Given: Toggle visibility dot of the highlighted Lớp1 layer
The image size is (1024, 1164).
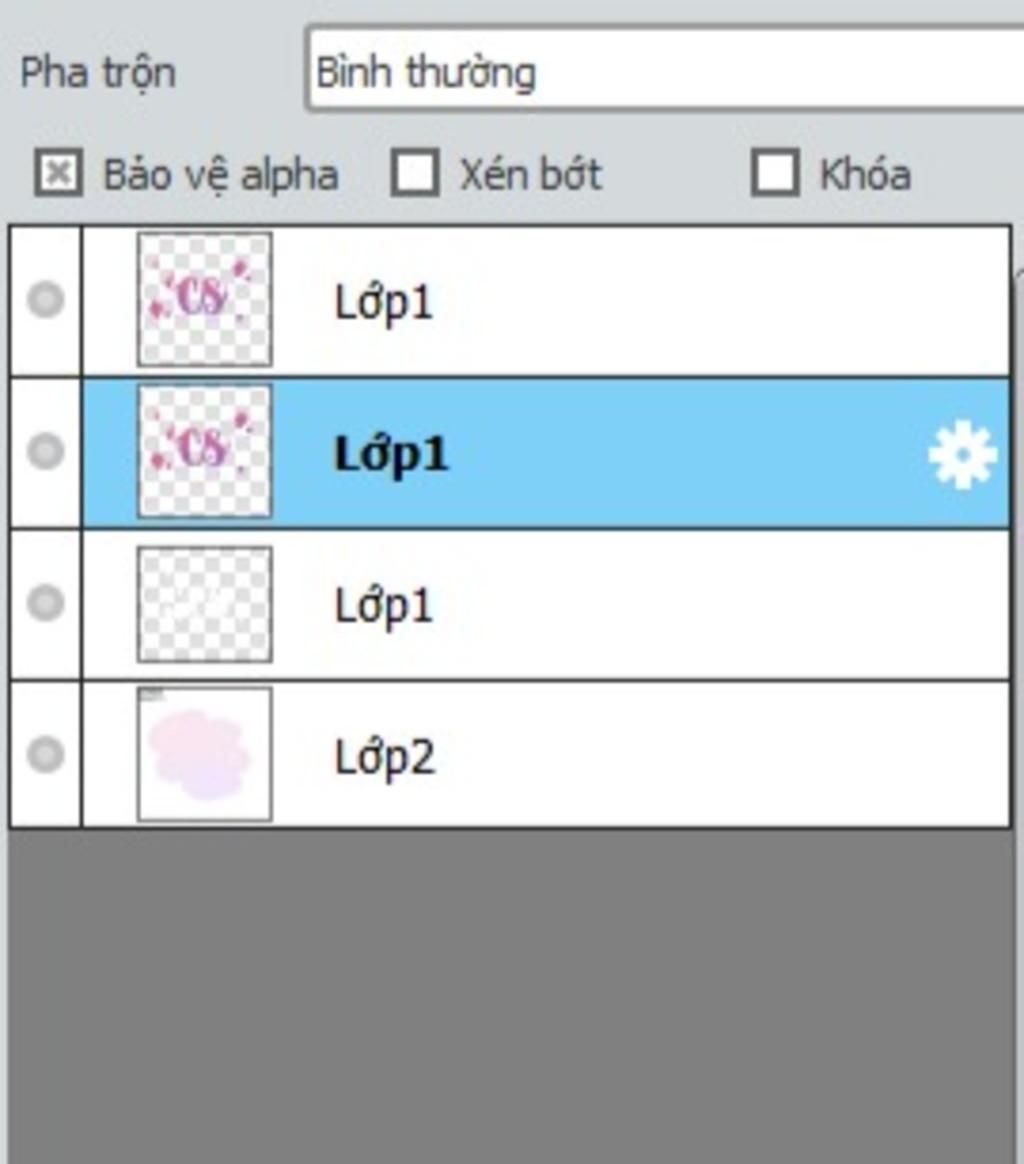Looking at the screenshot, I should point(45,451).
